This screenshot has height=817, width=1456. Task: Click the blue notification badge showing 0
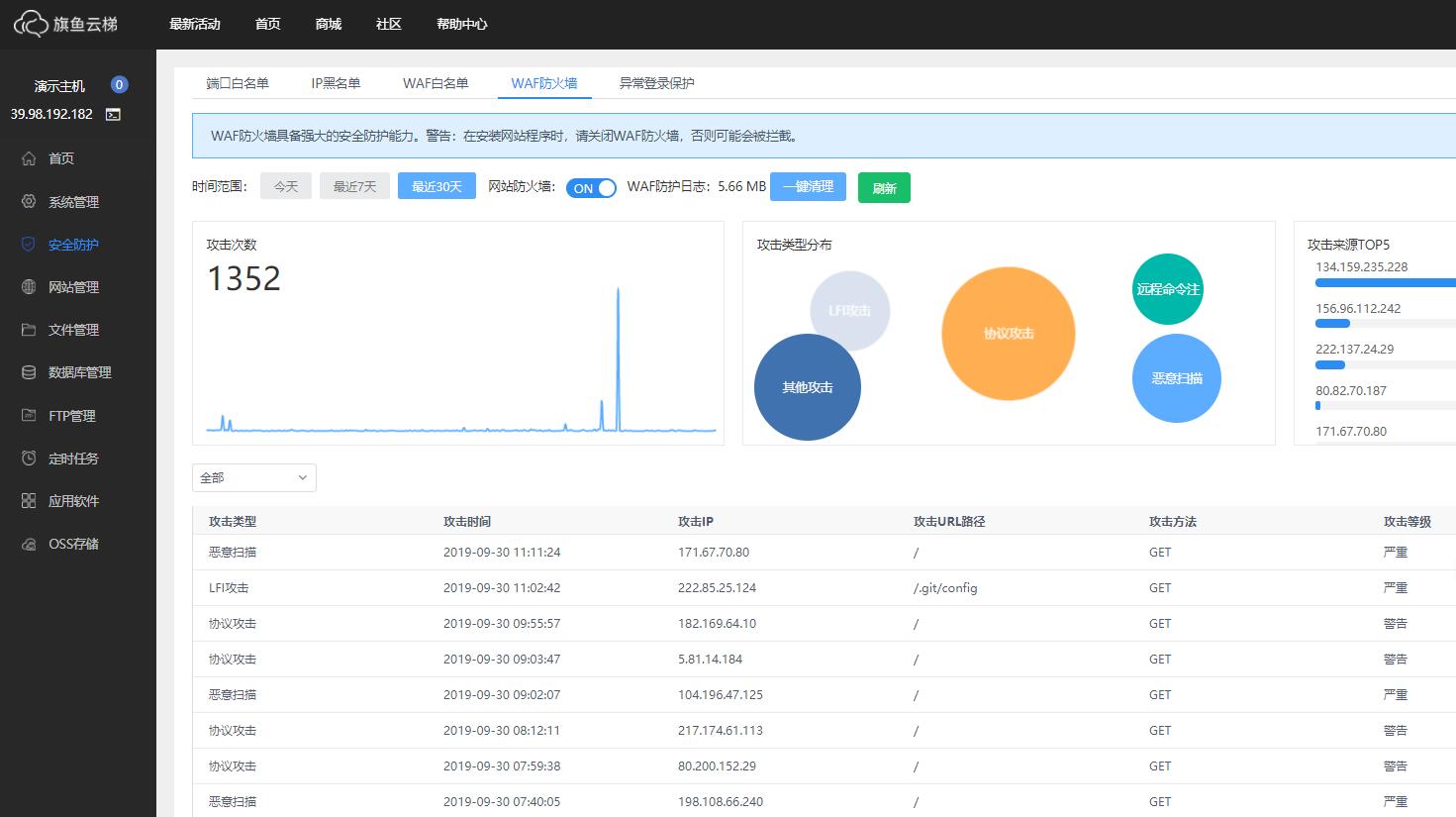click(x=119, y=85)
